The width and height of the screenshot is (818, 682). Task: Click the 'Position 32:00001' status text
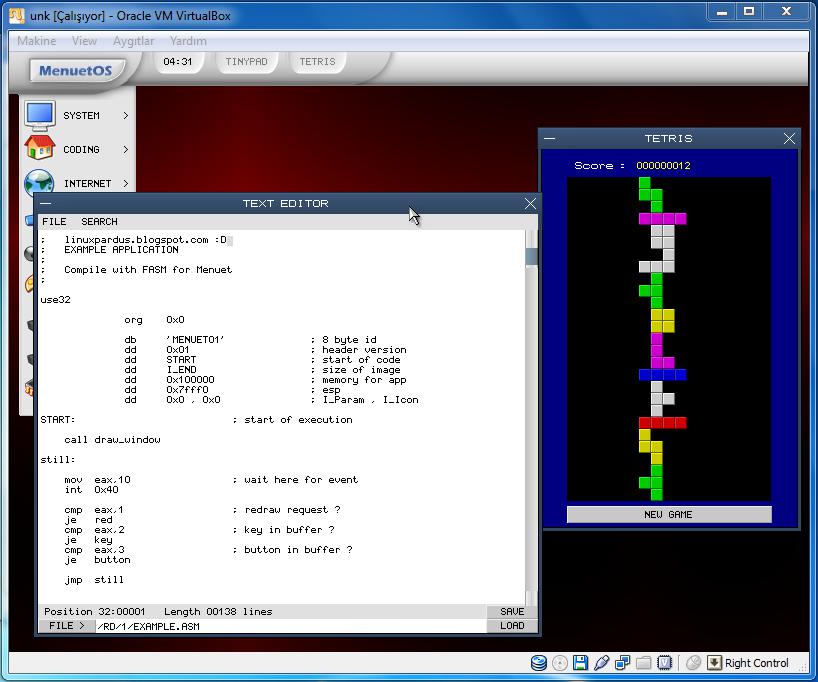(x=94, y=611)
